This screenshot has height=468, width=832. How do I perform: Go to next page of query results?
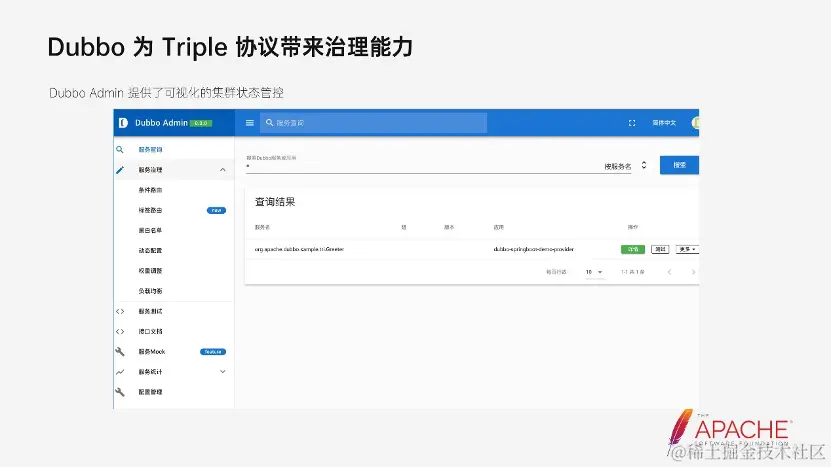(x=693, y=272)
